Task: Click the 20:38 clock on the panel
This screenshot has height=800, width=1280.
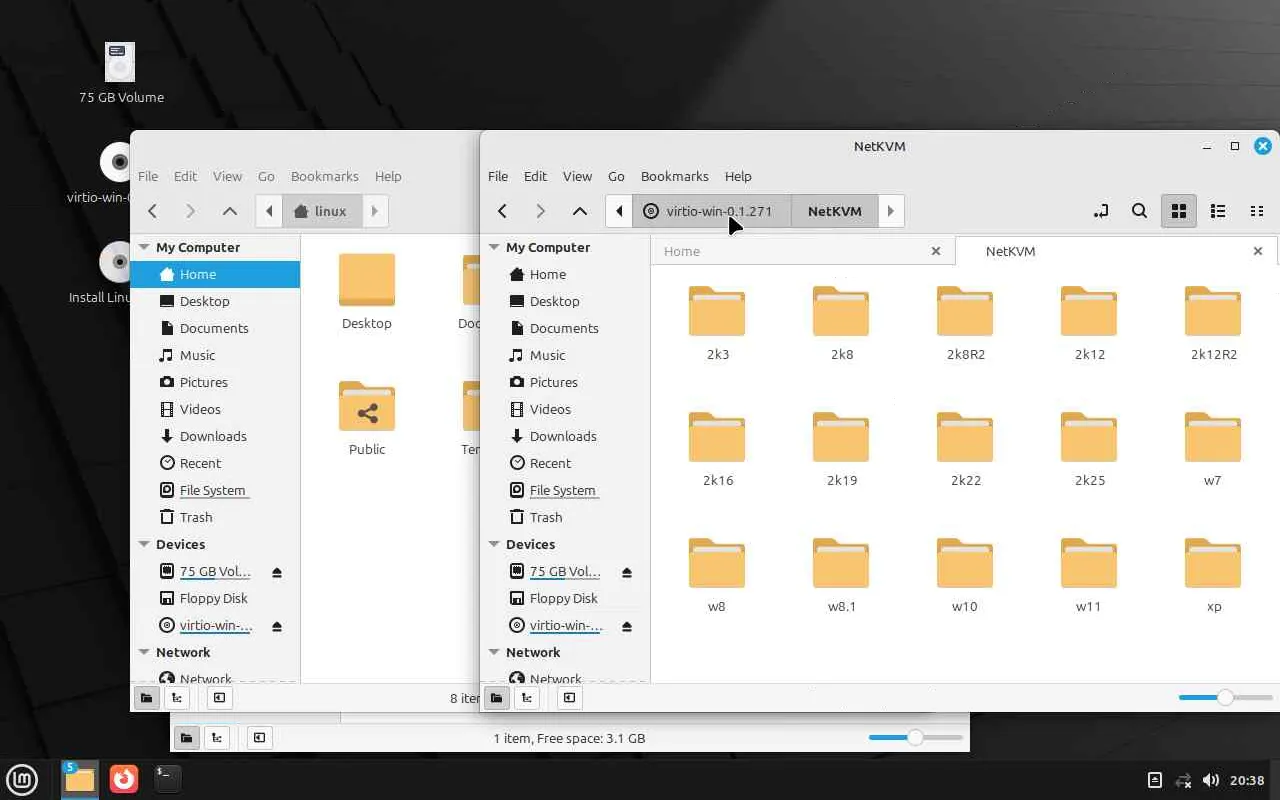Action: [x=1248, y=780]
